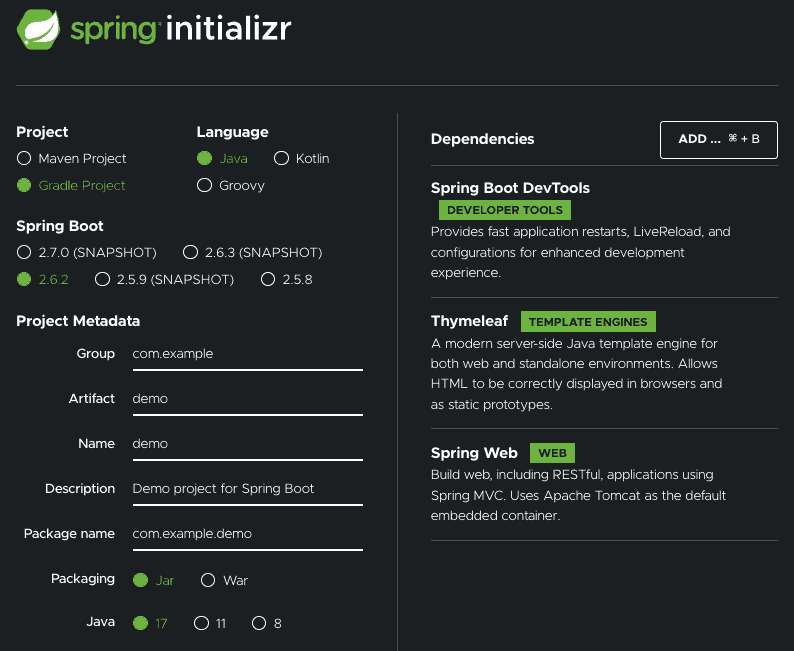Click the Spring Web dependency title
The height and width of the screenshot is (651, 794).
click(x=474, y=453)
